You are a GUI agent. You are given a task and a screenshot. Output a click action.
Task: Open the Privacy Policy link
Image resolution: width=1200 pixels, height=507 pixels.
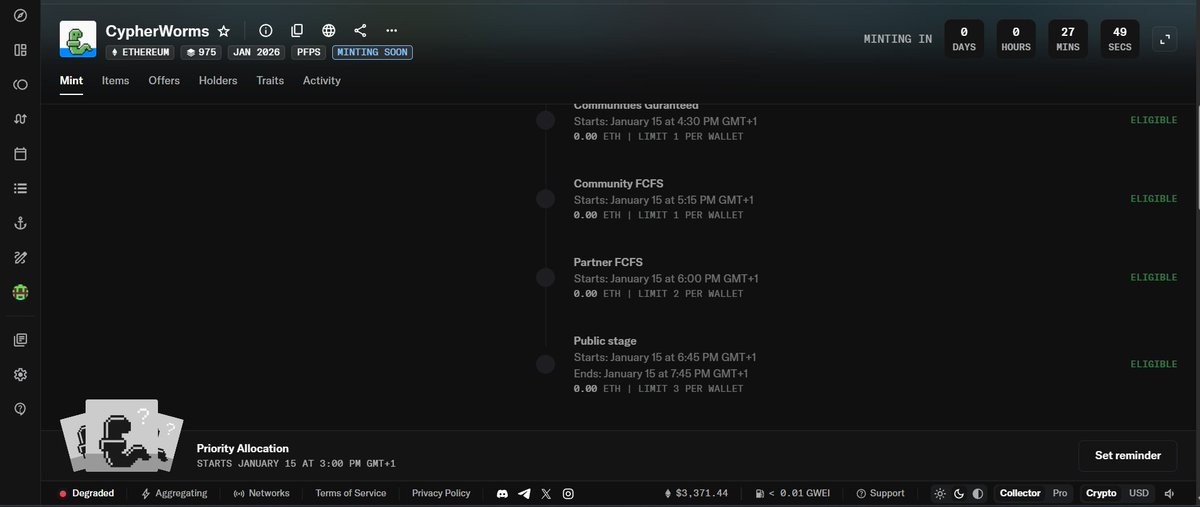click(x=441, y=493)
